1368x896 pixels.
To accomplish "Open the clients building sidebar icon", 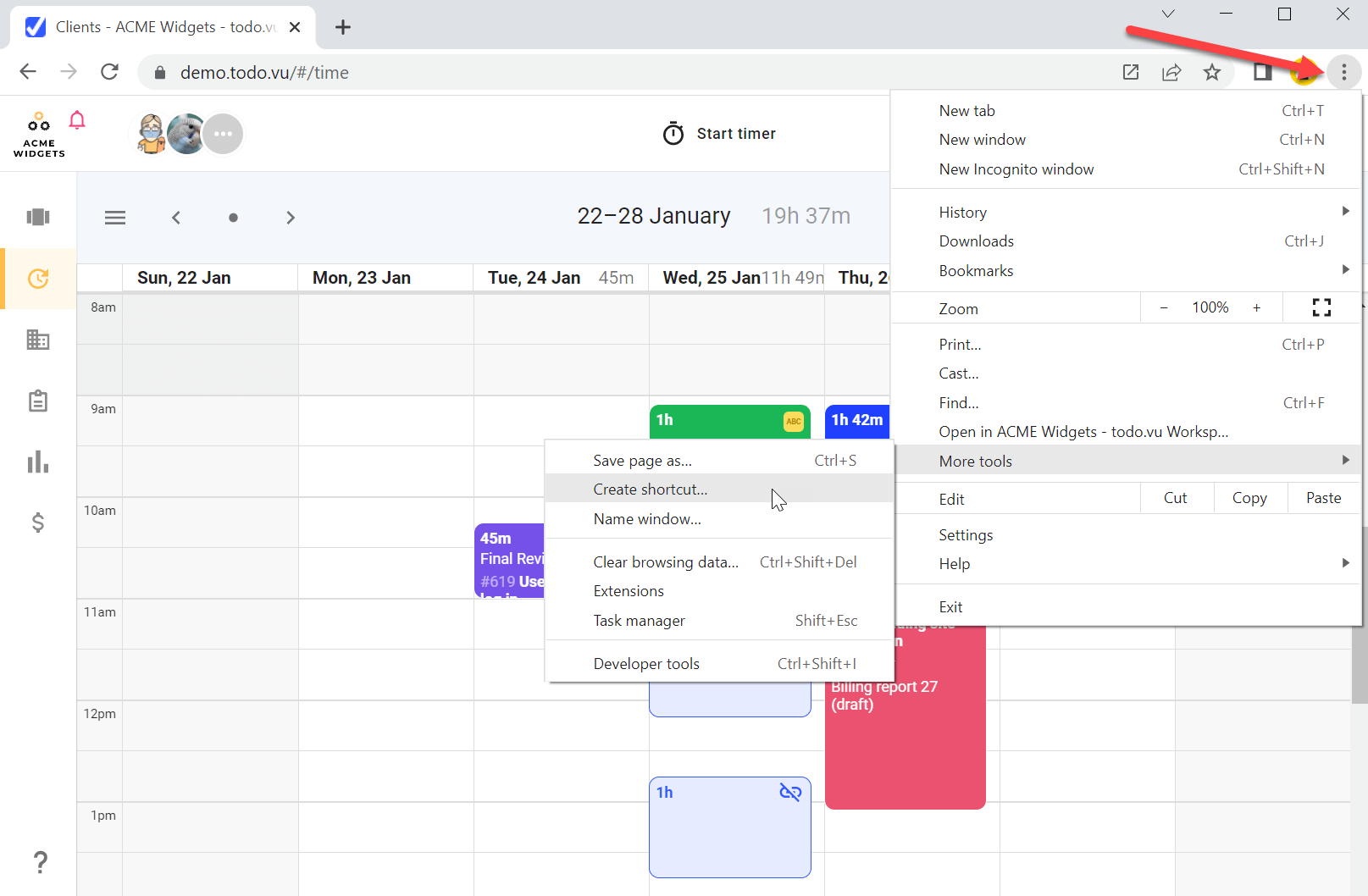I will click(38, 340).
